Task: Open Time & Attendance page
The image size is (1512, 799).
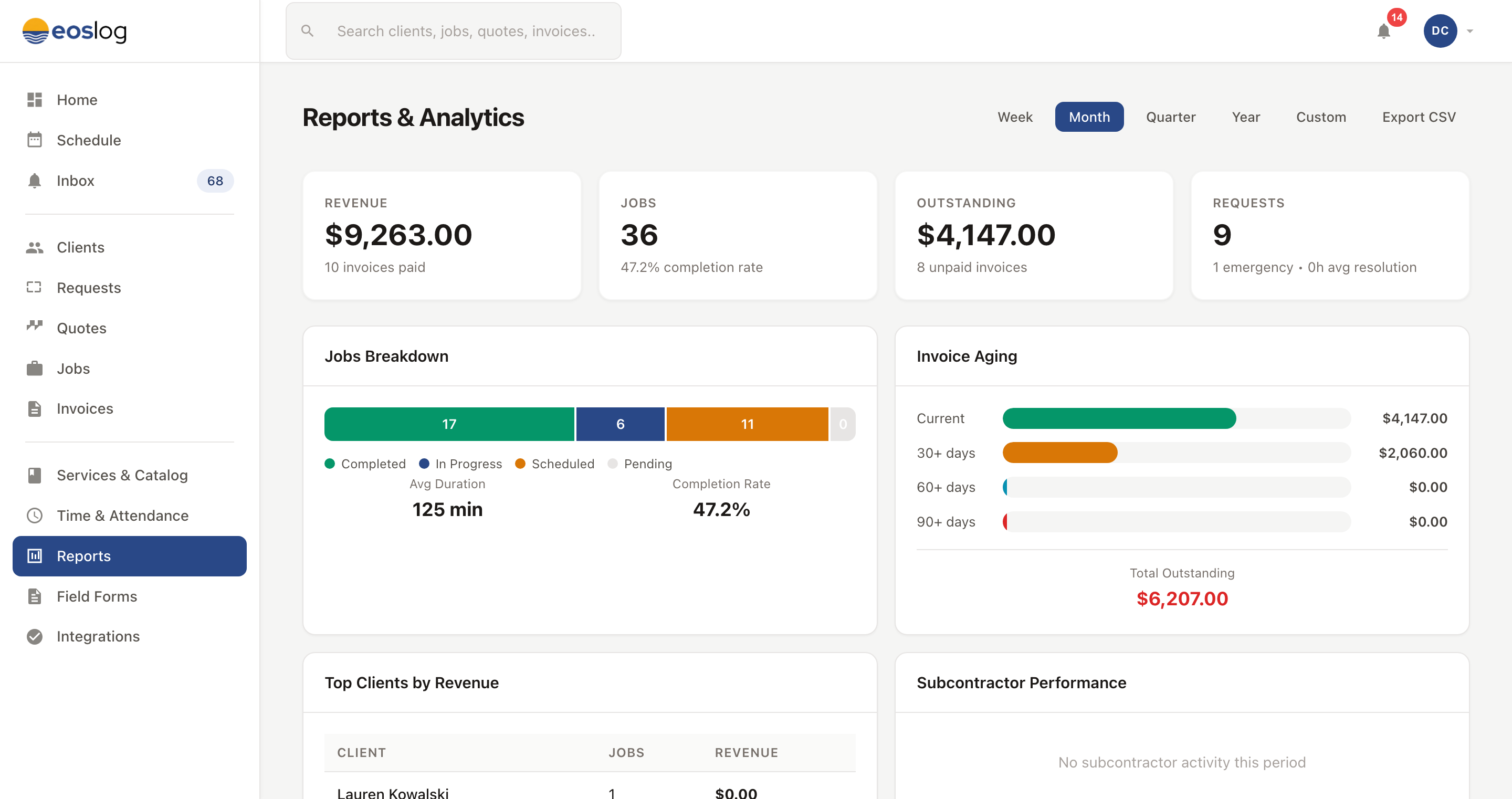Action: point(130,516)
